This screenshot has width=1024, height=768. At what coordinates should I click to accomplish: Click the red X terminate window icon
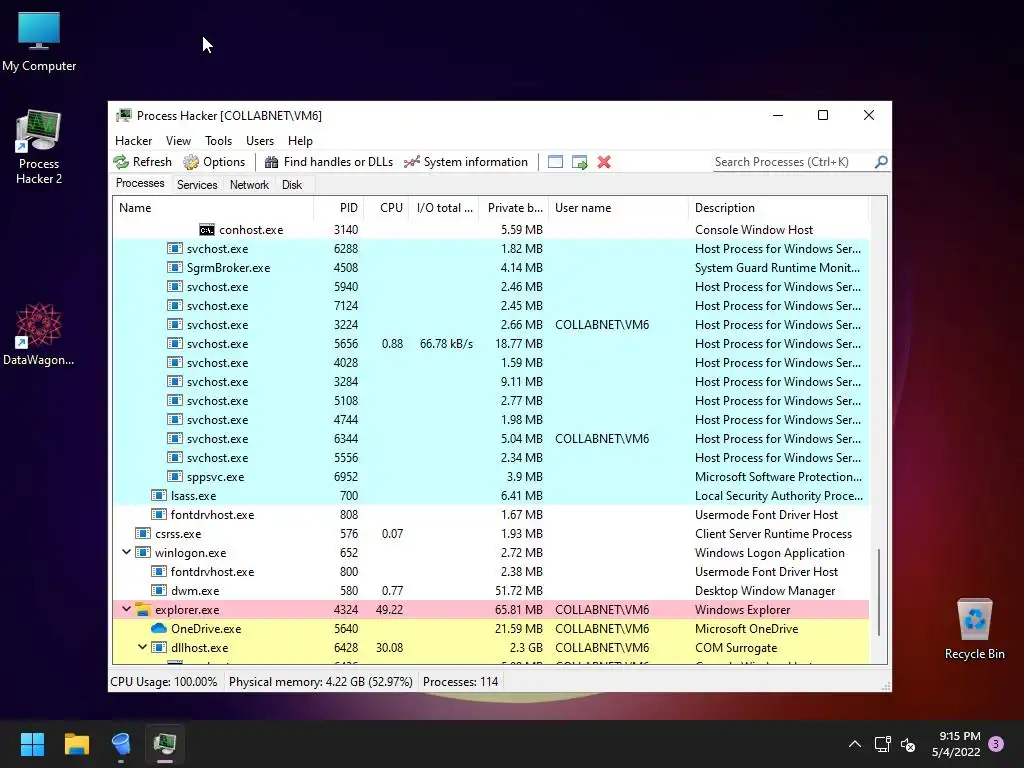(604, 162)
